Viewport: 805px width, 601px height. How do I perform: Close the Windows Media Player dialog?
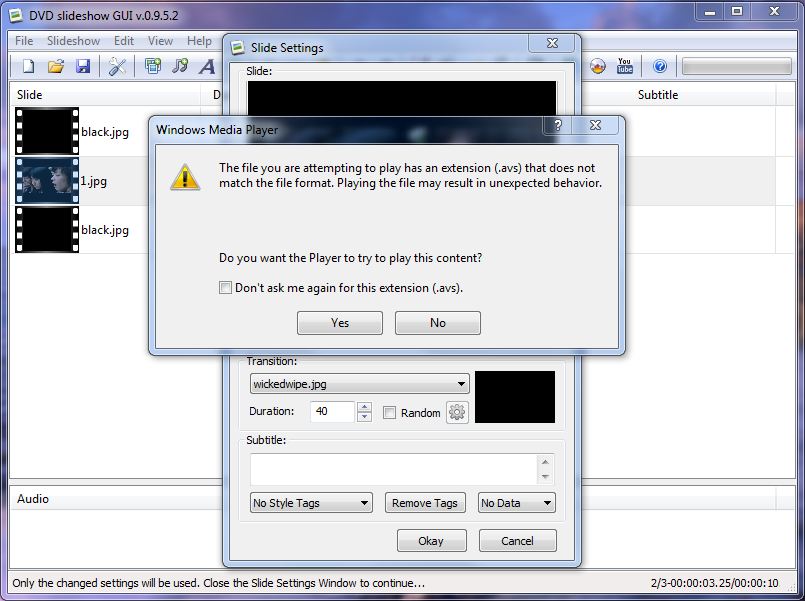pos(596,125)
